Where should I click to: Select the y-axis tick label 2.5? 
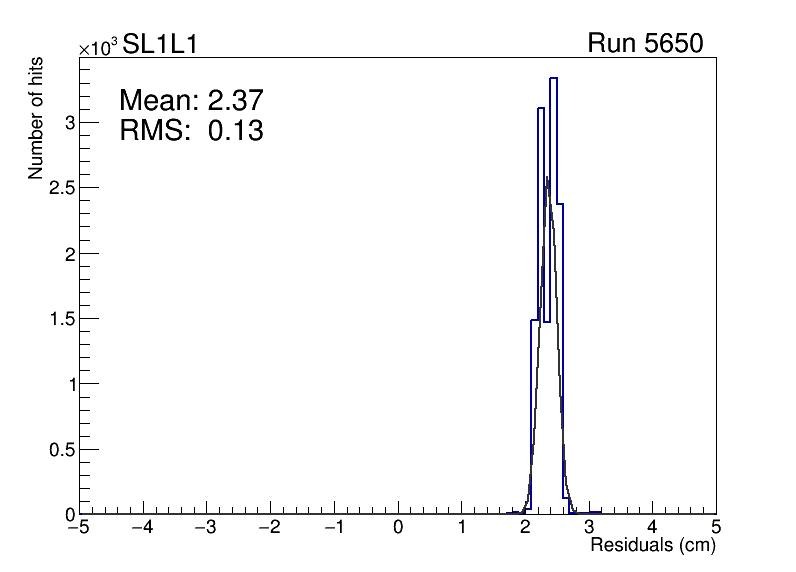click(64, 187)
